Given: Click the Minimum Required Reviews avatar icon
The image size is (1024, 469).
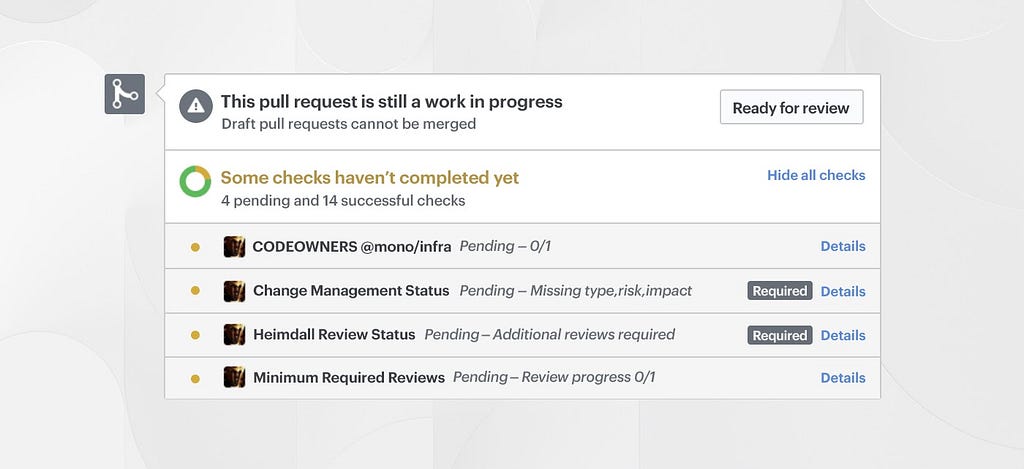Looking at the screenshot, I should click(x=234, y=377).
